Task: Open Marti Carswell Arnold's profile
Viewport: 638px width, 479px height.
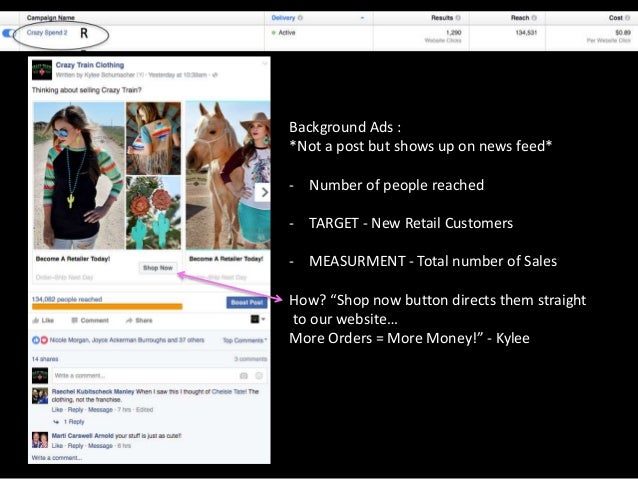Action: [83, 436]
